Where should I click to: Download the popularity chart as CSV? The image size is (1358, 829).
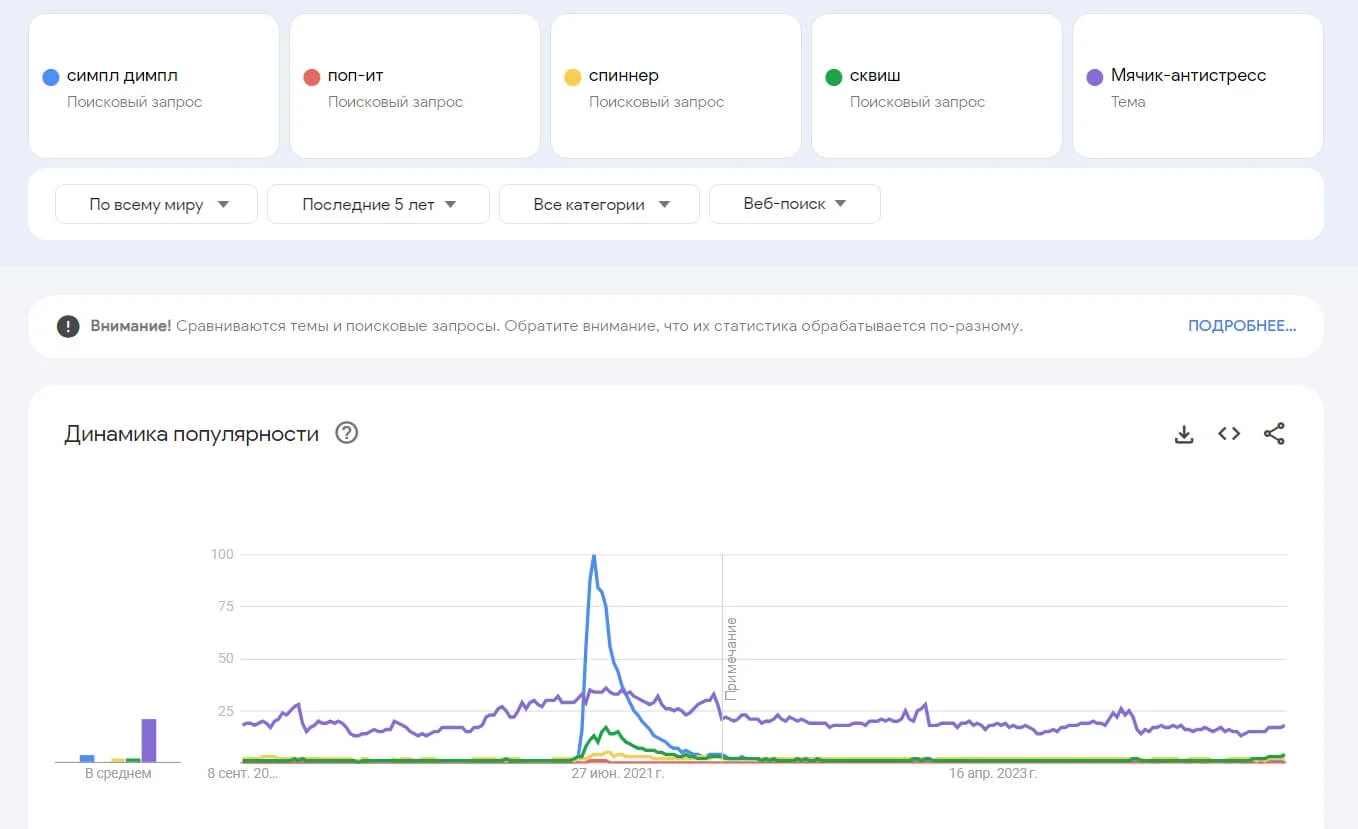(x=1184, y=434)
